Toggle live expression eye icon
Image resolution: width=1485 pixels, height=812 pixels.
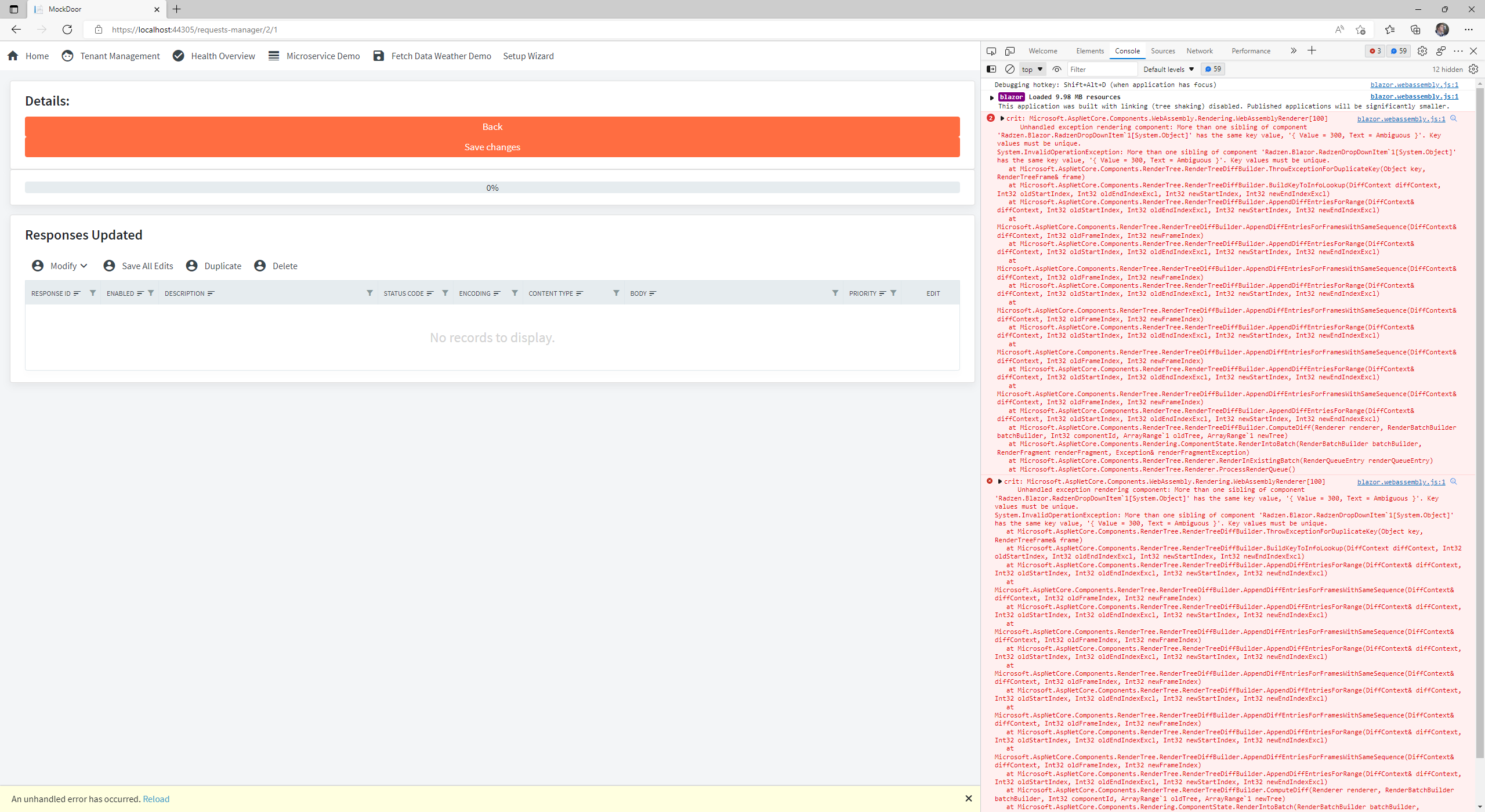click(1057, 69)
